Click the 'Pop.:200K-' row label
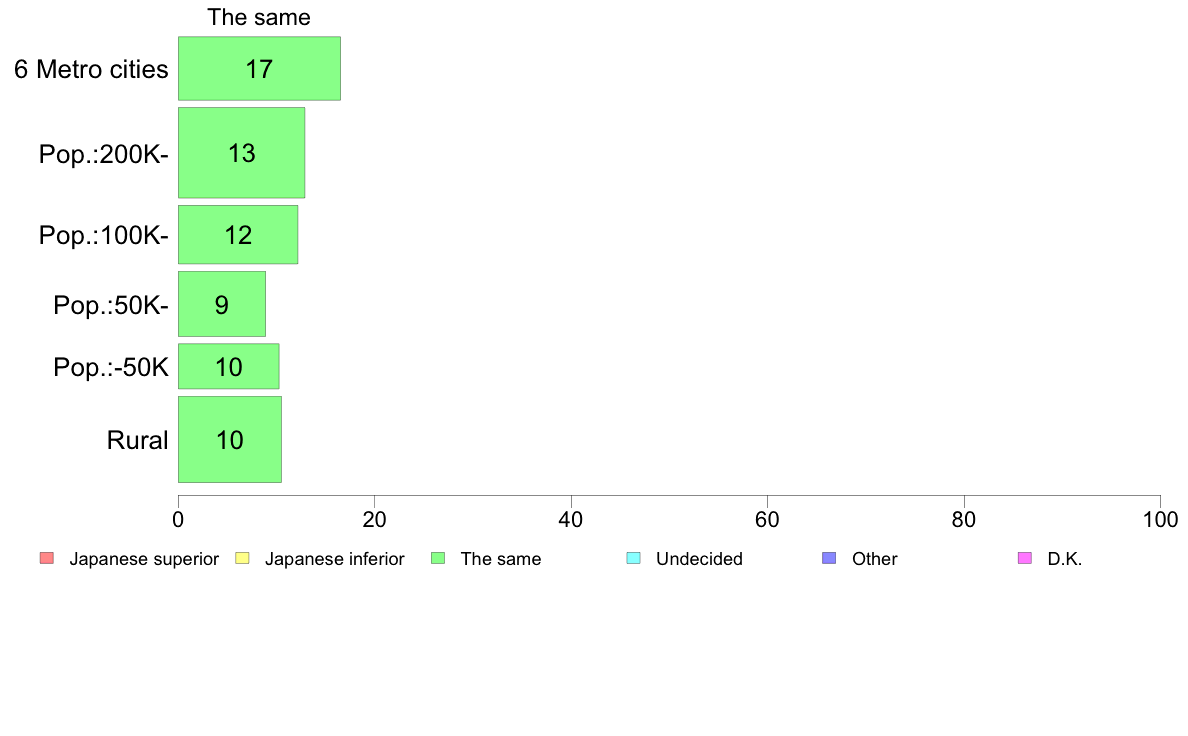This screenshot has height=736, width=1188. pyautogui.click(x=103, y=154)
